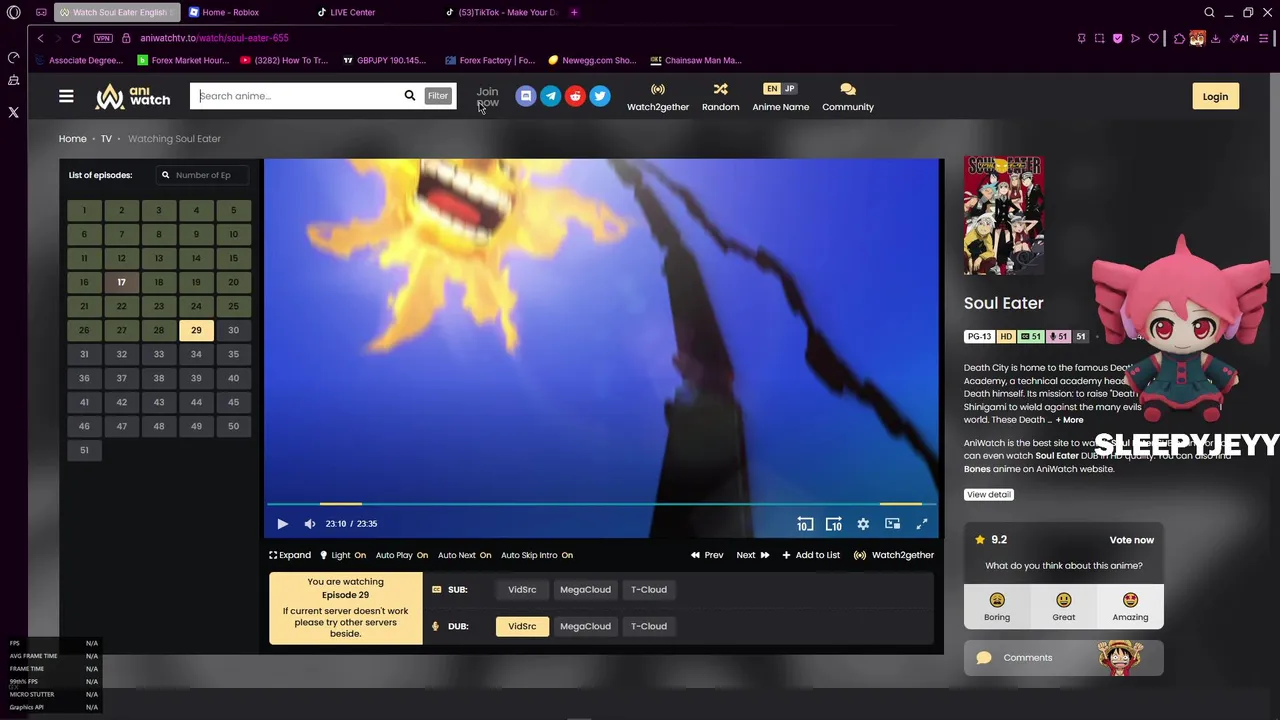
Task: Open the Community page
Action: (848, 97)
